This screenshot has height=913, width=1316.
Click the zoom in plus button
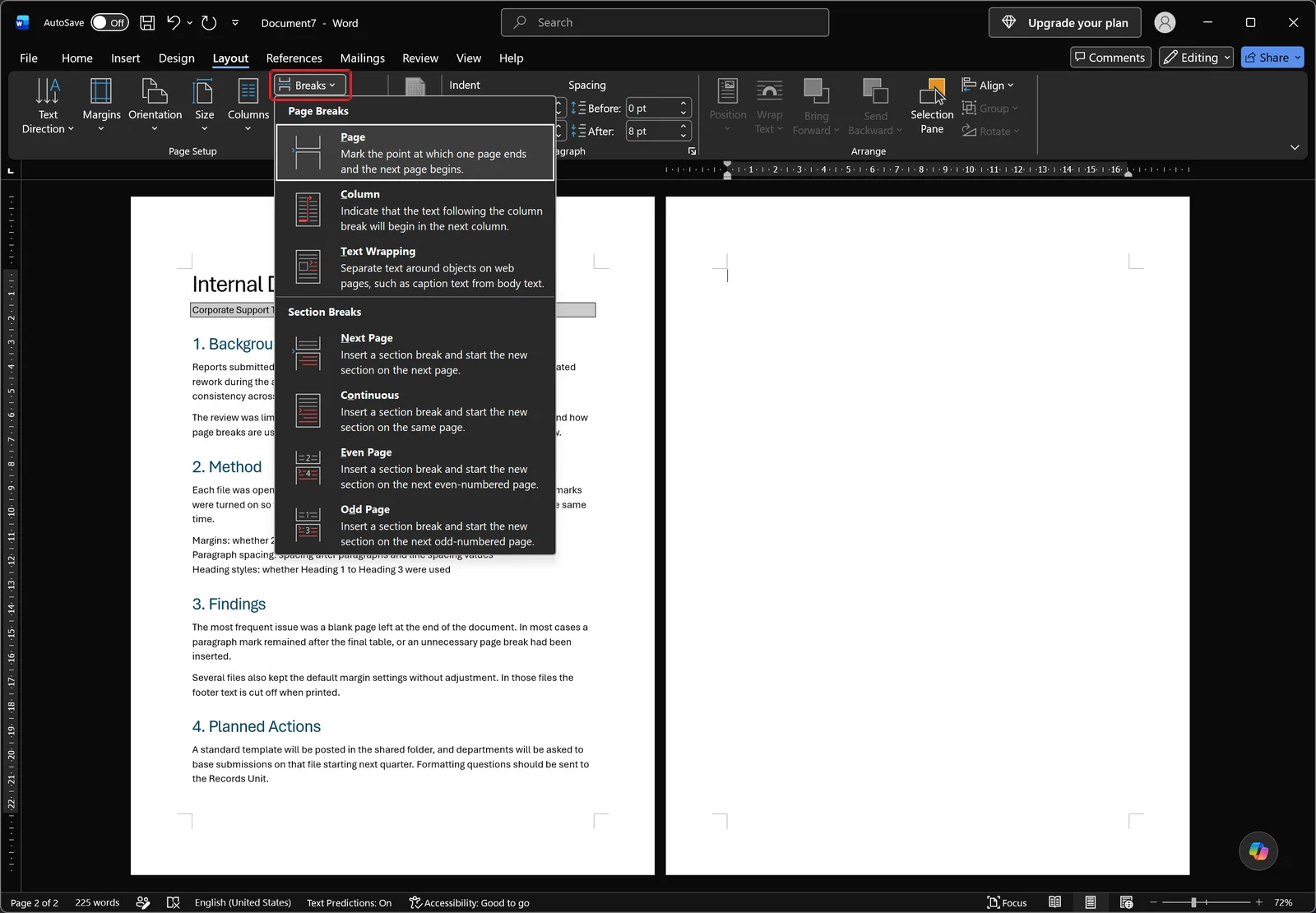point(1258,902)
